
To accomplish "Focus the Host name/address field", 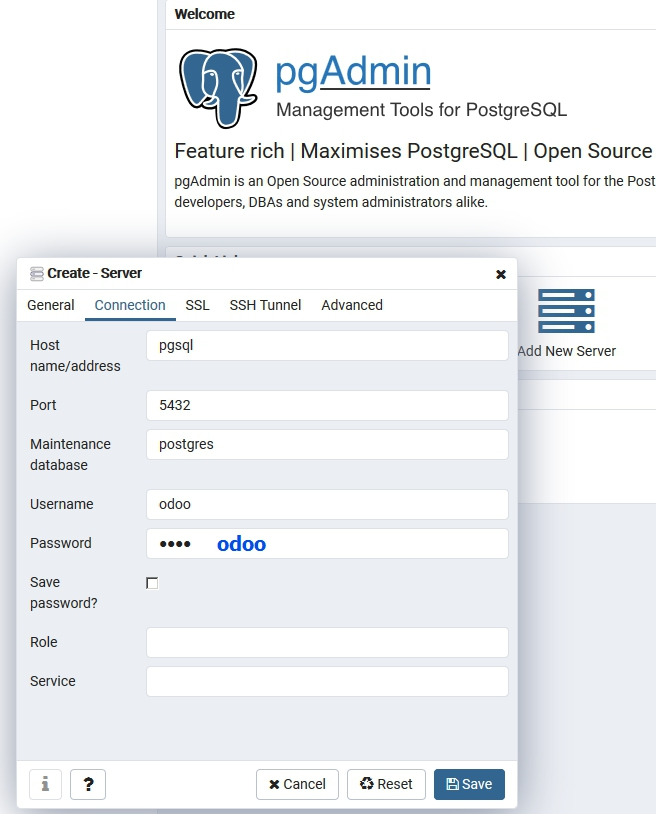I will pos(327,346).
